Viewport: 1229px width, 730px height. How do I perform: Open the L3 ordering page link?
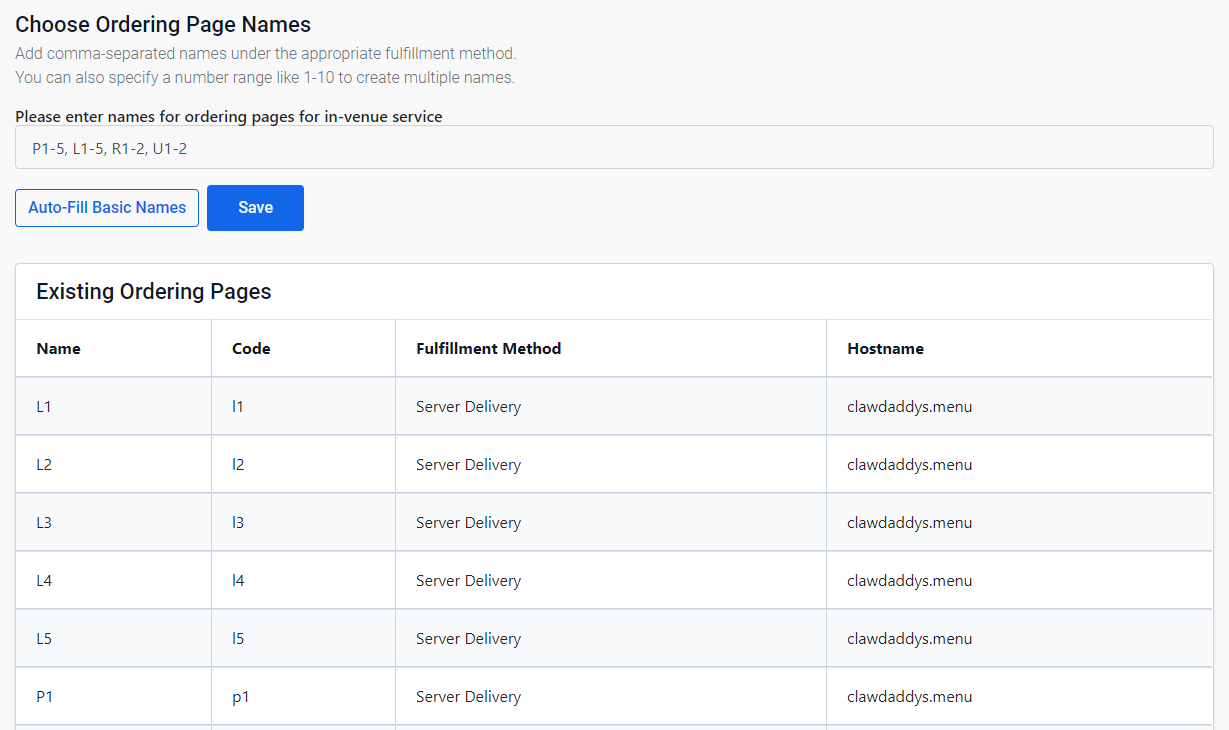coord(44,522)
